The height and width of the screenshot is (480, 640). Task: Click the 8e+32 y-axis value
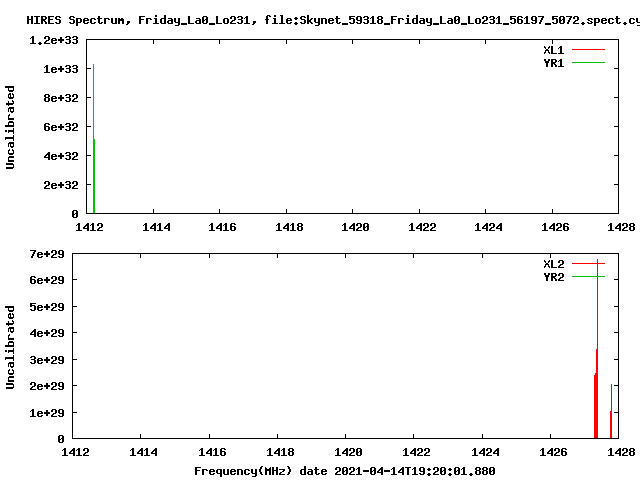tap(61, 98)
